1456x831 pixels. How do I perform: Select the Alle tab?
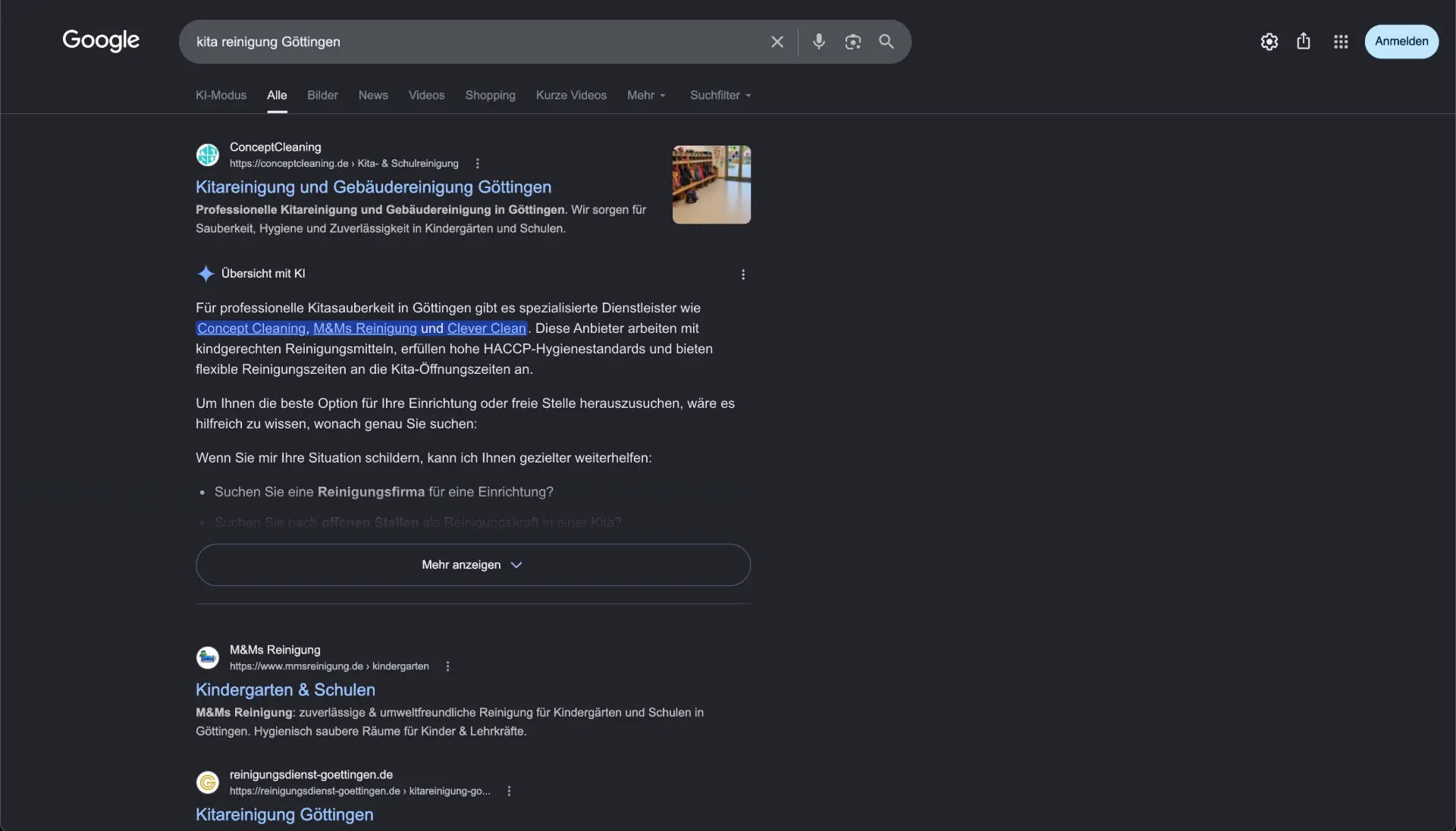coord(277,96)
